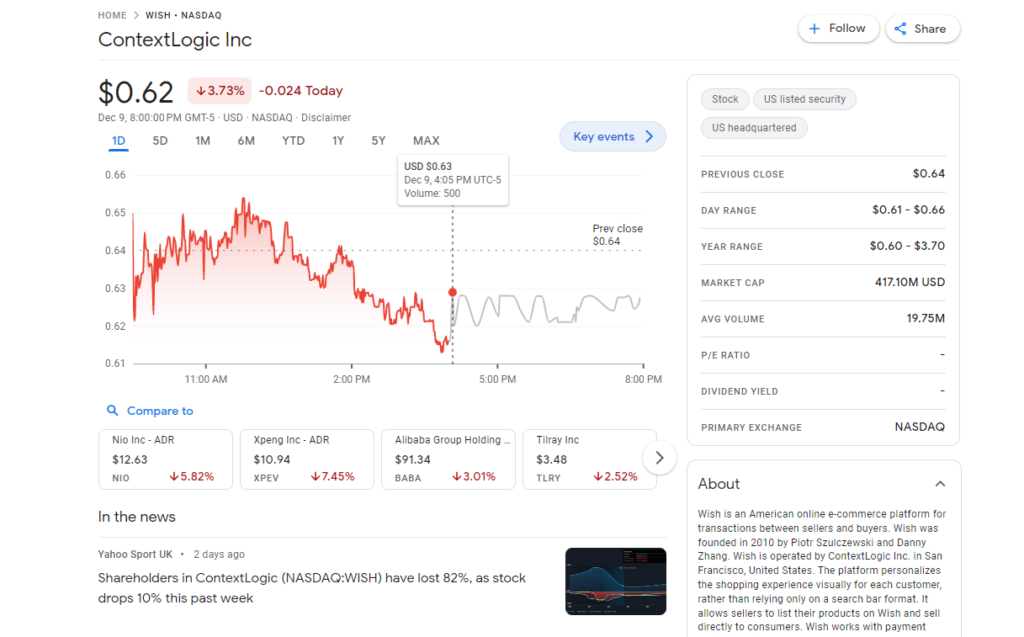1024x637 pixels.
Task: Go to HOME breadcrumb link
Action: [x=112, y=15]
